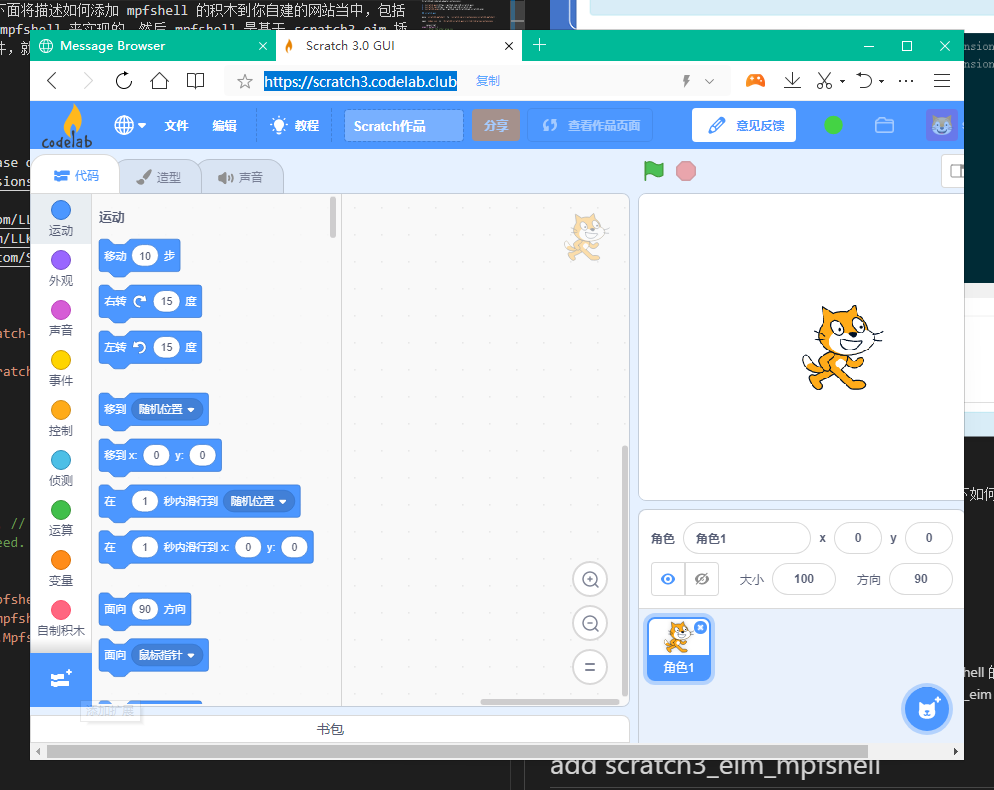Select the 变量 variables category
Screen dimensions: 994x790
tap(61, 569)
